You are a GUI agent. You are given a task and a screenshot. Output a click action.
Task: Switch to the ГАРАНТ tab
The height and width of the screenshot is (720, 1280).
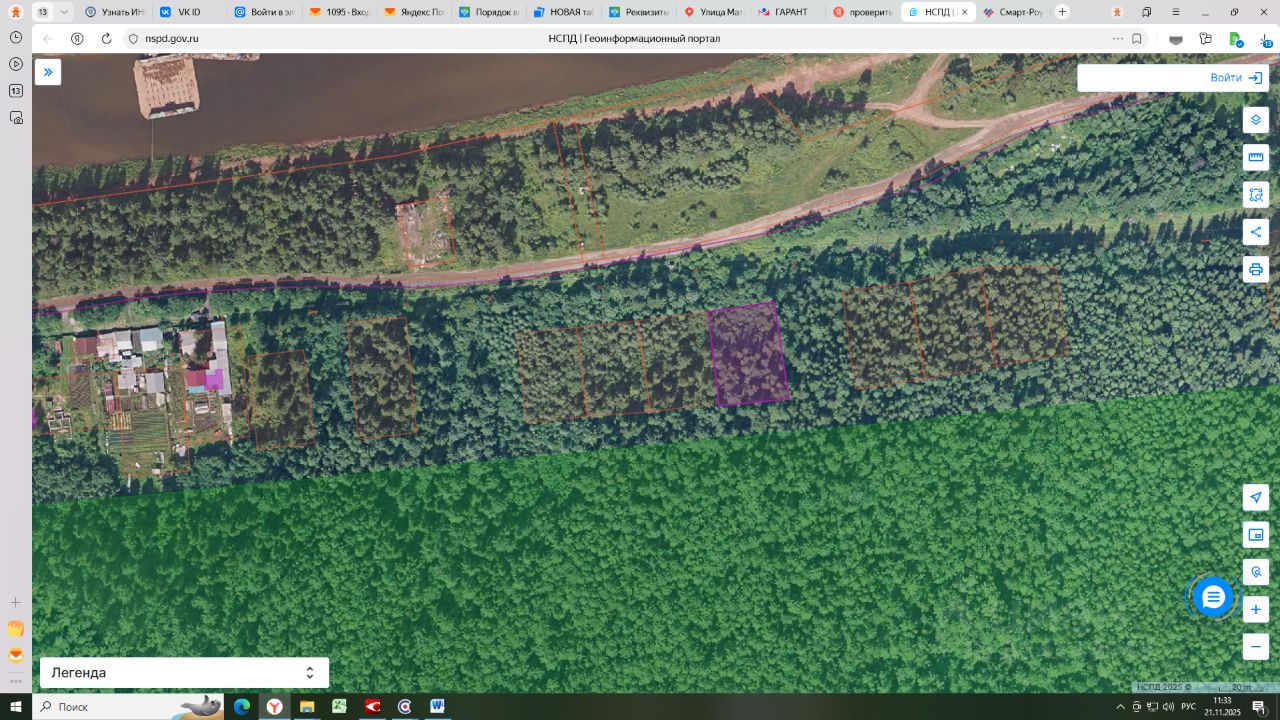click(x=787, y=12)
